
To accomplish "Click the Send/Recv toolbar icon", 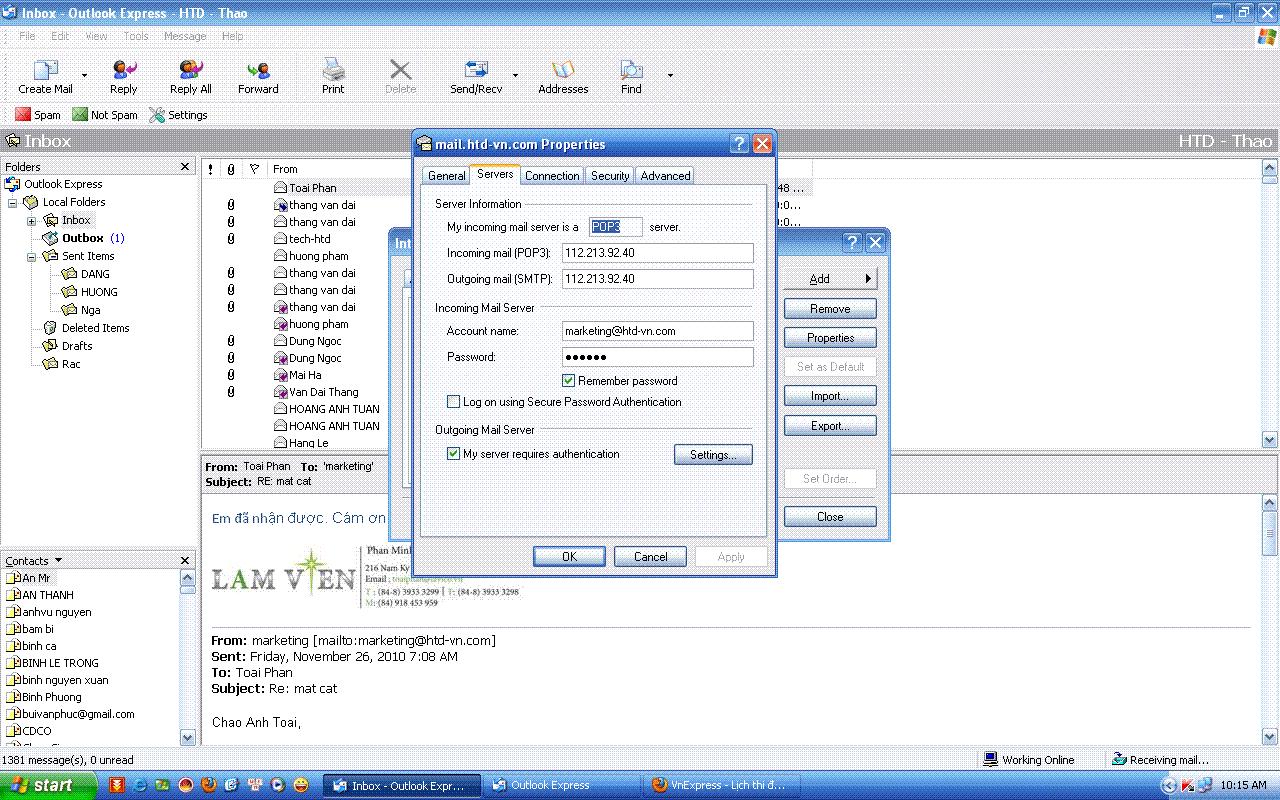I will [x=476, y=70].
